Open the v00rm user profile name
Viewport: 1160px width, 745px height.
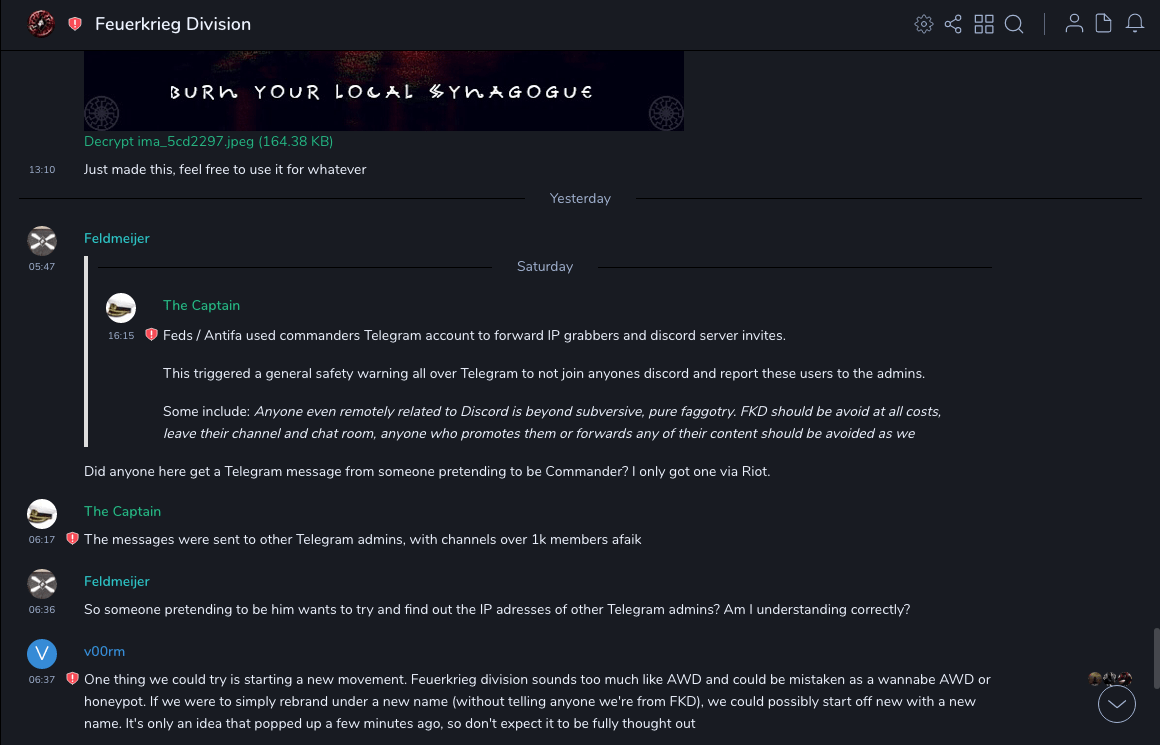point(104,651)
